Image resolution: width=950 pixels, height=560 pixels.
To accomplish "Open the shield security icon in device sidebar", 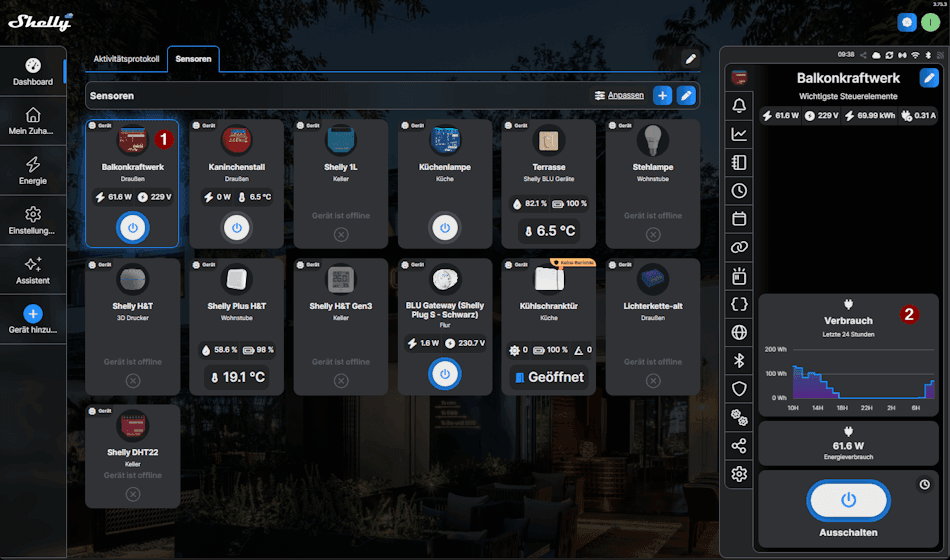I will click(x=739, y=388).
